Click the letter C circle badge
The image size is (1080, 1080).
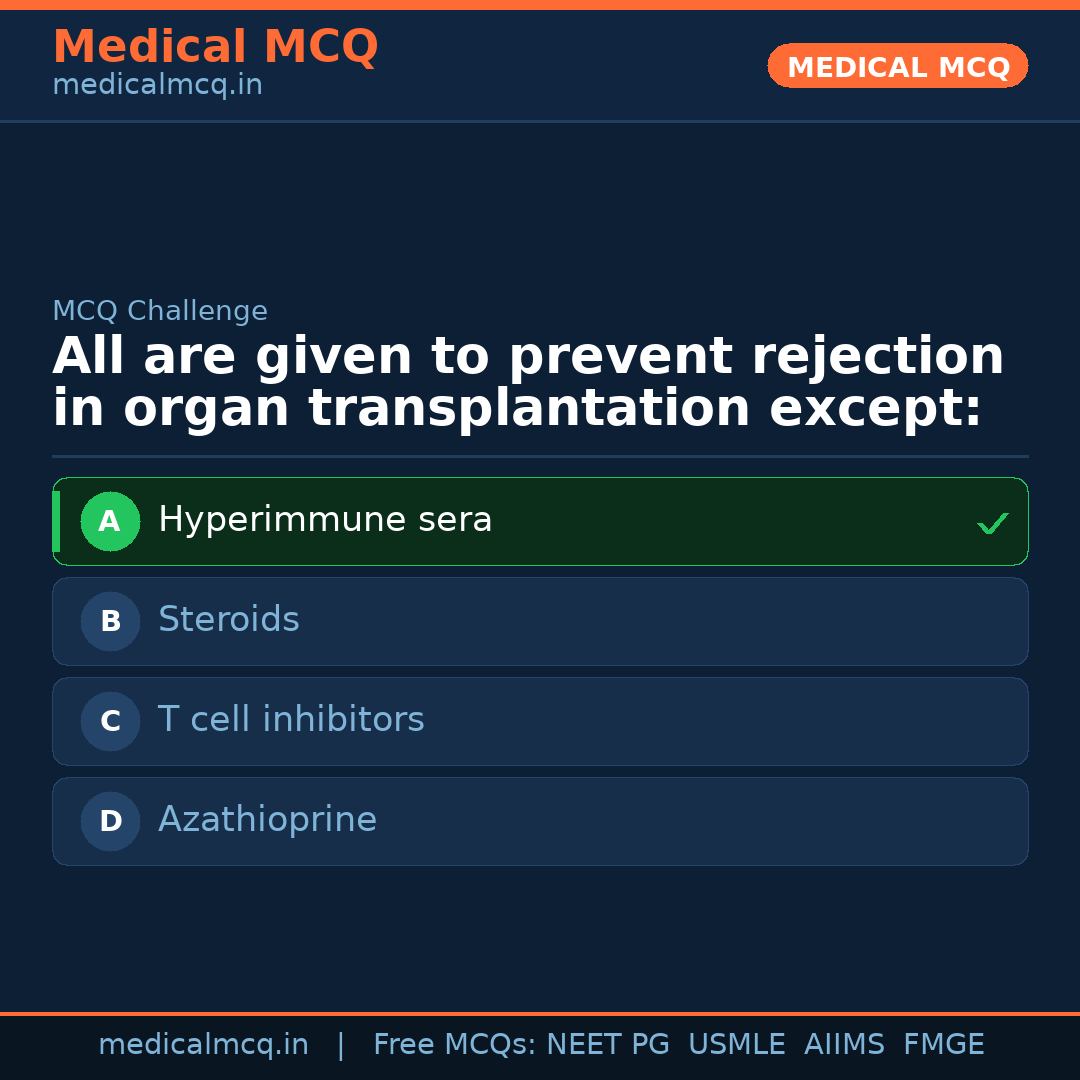point(110,721)
